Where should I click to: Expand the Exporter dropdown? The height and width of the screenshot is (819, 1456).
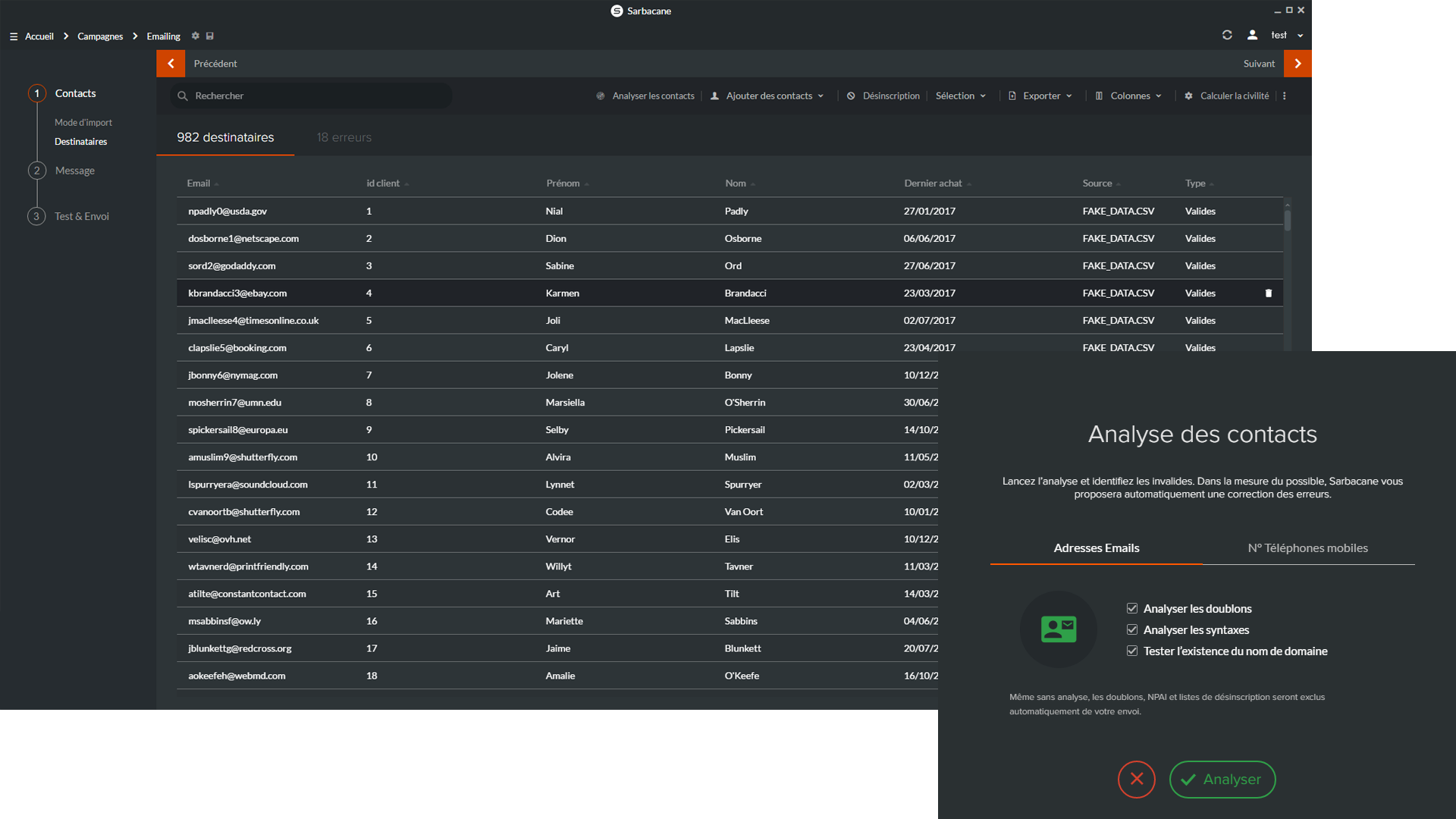pyautogui.click(x=1040, y=96)
